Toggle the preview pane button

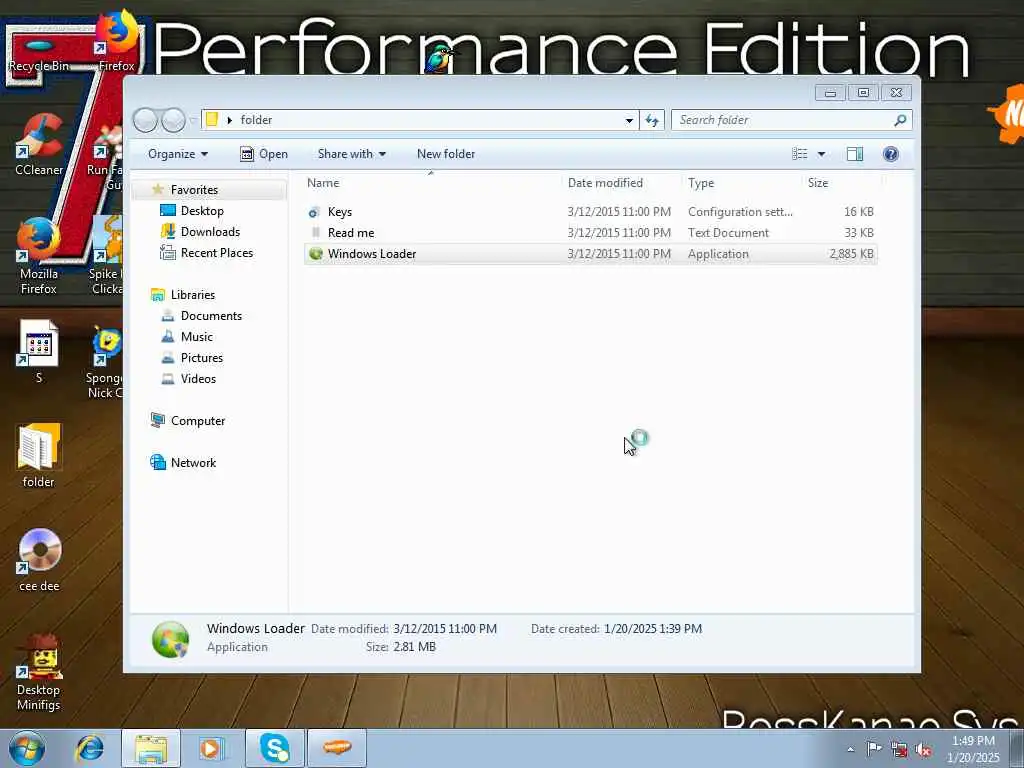click(854, 154)
